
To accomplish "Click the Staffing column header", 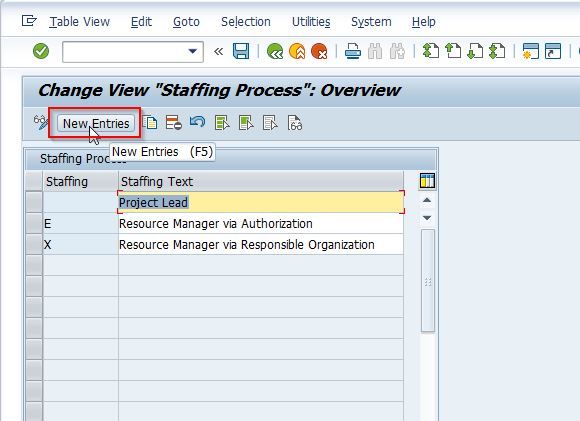I will tap(80, 181).
